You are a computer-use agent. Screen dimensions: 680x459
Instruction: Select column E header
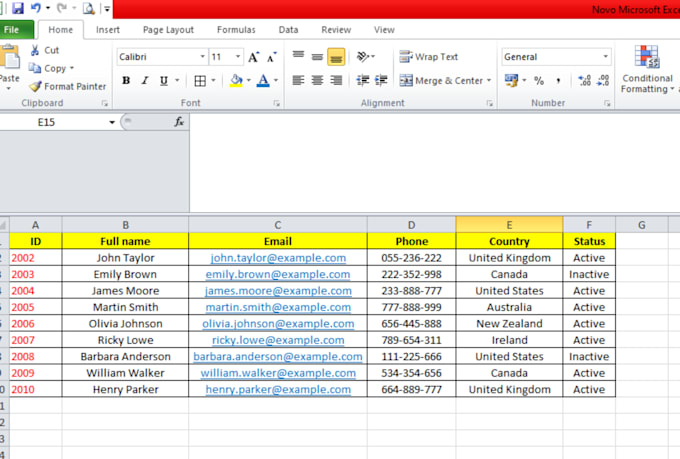(509, 225)
